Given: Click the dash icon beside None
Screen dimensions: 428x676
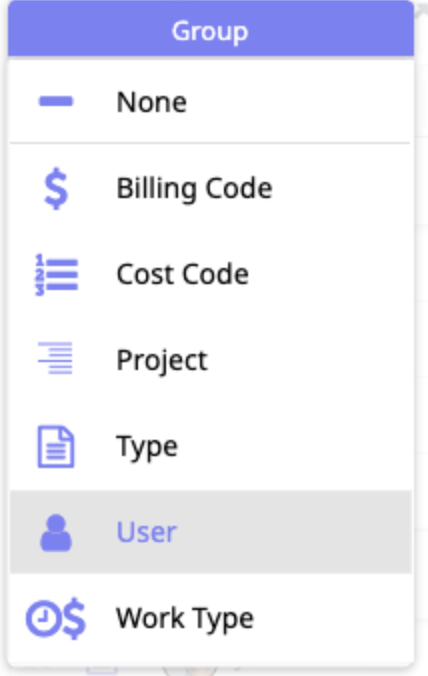Looking at the screenshot, I should (x=56, y=101).
